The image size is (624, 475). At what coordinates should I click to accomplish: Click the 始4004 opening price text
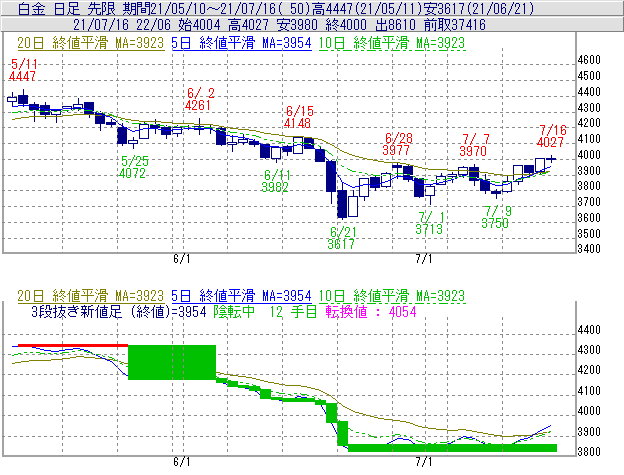click(199, 25)
